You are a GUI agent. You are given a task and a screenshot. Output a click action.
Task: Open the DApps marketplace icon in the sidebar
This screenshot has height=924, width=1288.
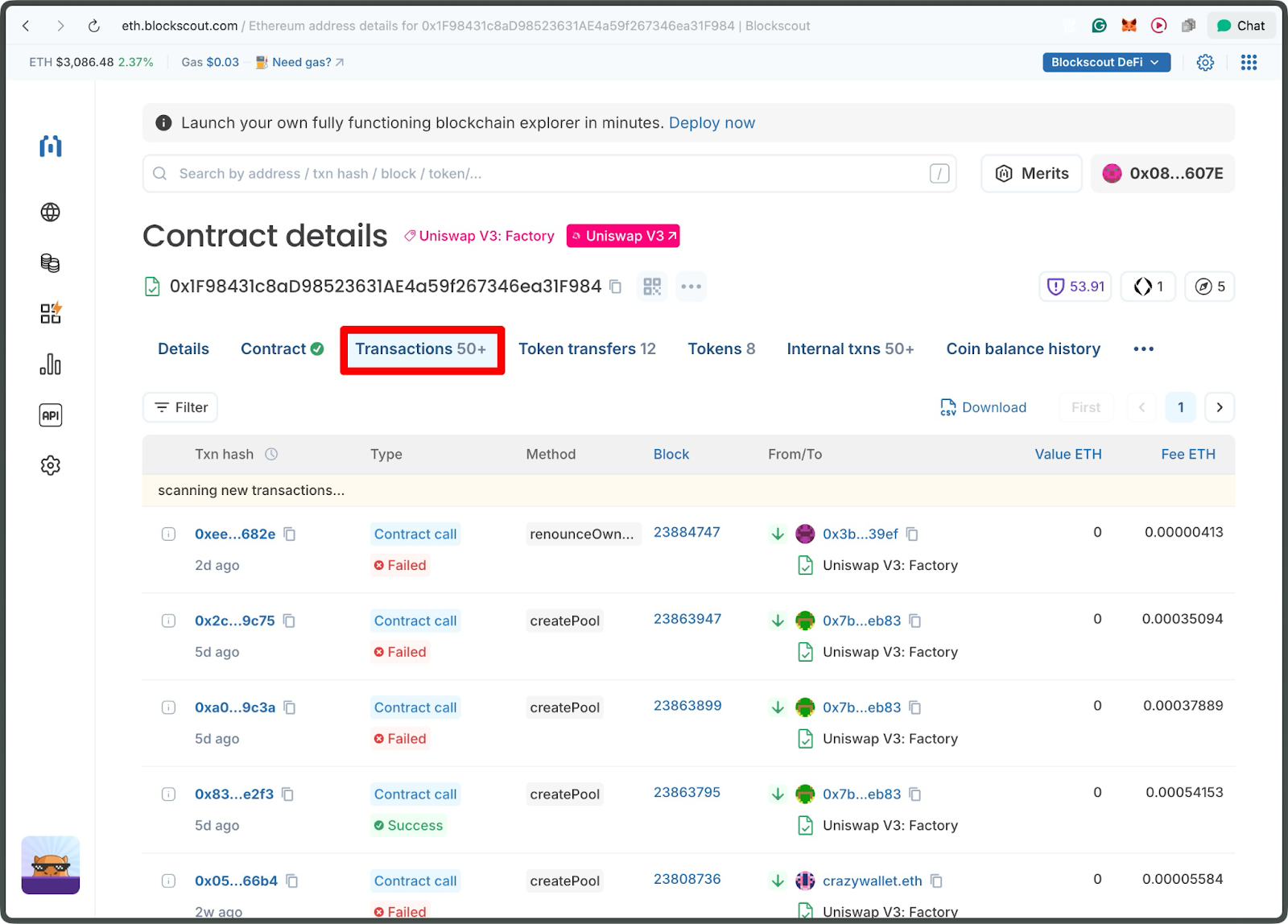tap(50, 313)
